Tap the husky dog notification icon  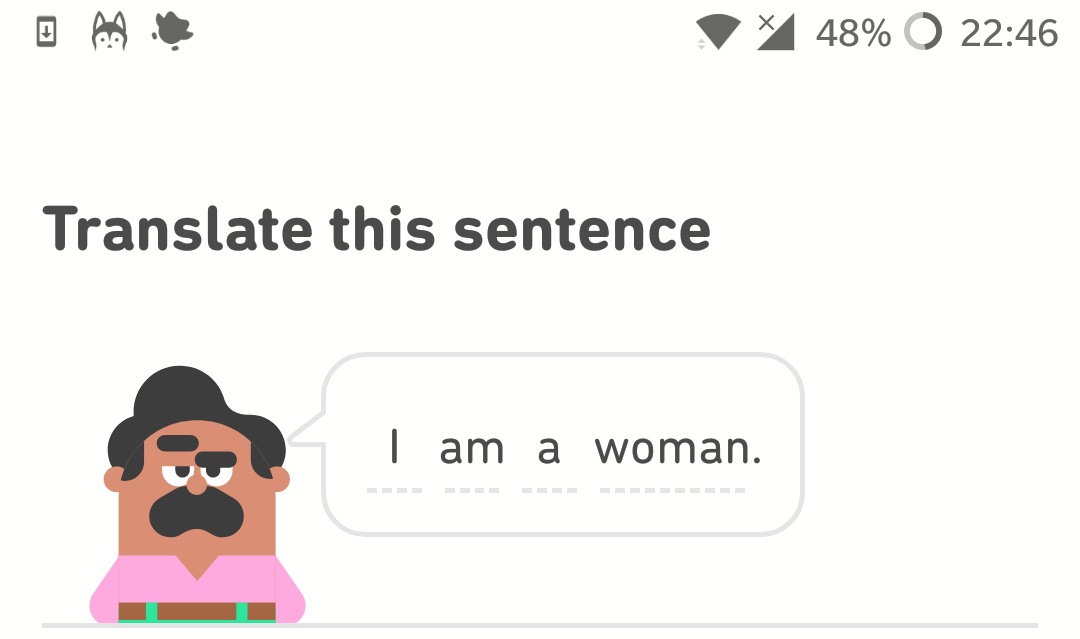pyautogui.click(x=109, y=33)
